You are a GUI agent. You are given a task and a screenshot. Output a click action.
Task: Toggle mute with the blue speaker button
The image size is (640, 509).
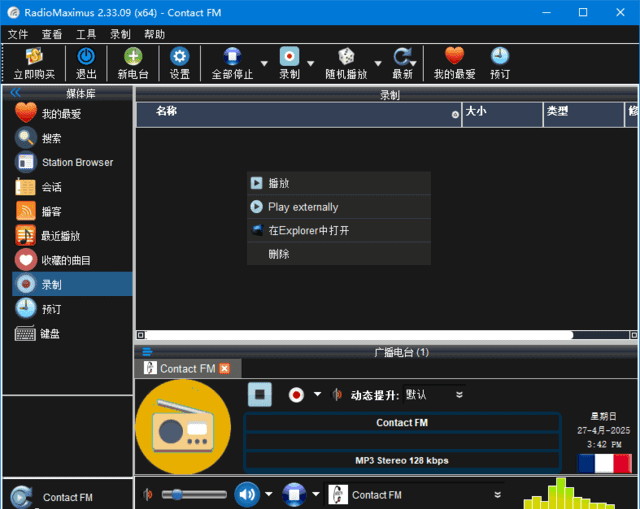point(247,494)
